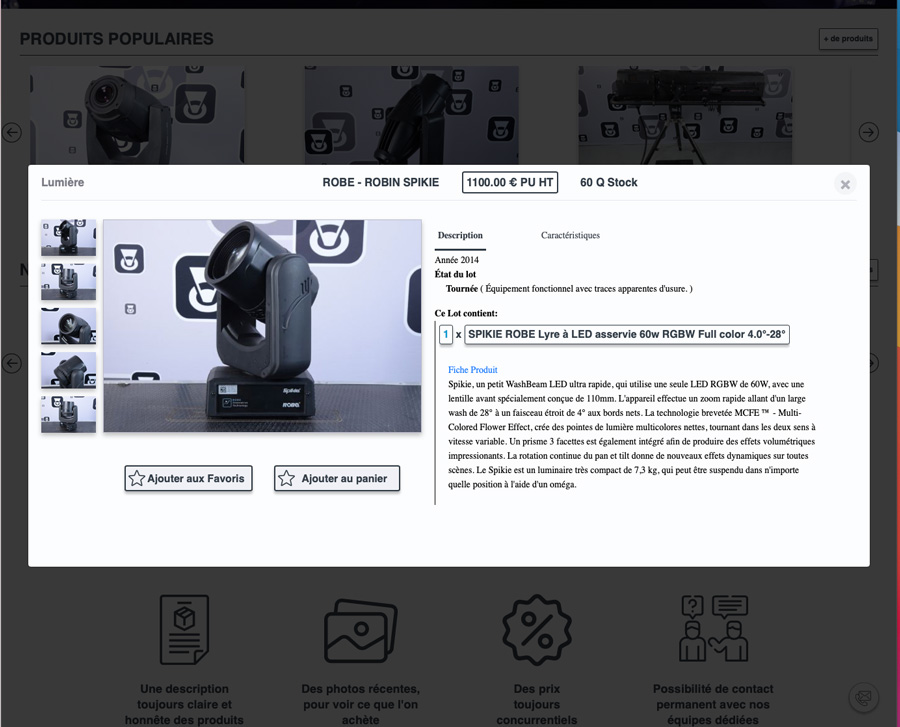900x727 pixels.
Task: Click the Ajouter au panier button
Action: [337, 478]
